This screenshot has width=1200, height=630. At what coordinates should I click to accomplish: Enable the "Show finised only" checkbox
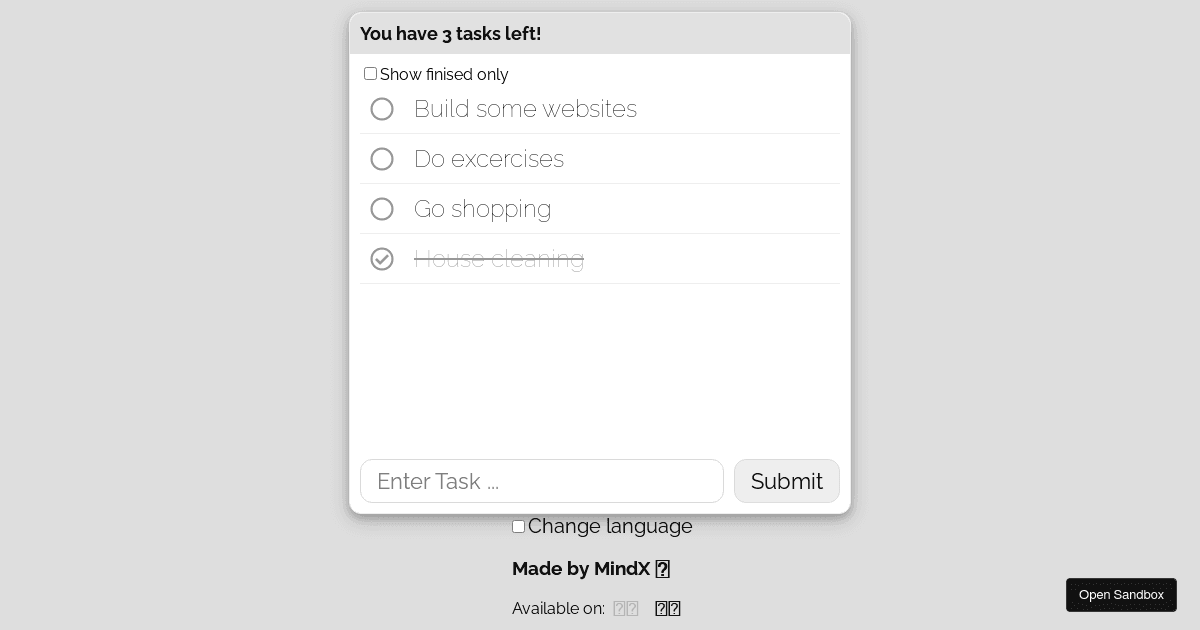[x=370, y=73]
